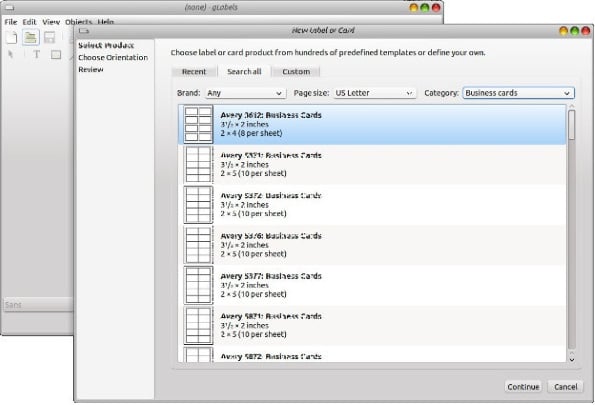Select the Text tool in gLabels window
The height and width of the screenshot is (405, 595).
pos(36,55)
